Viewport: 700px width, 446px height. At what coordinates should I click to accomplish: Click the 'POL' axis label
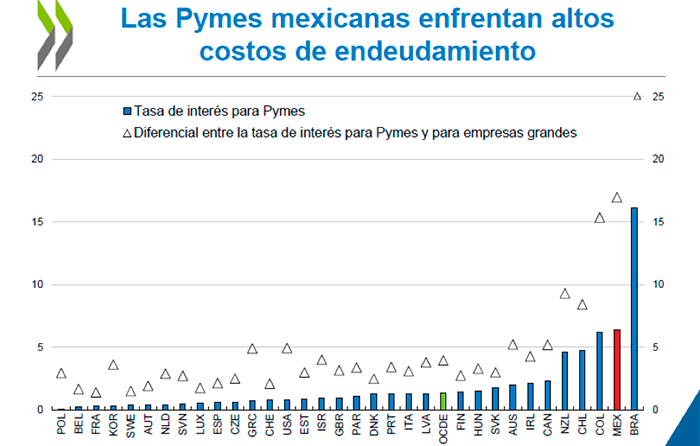tap(62, 424)
